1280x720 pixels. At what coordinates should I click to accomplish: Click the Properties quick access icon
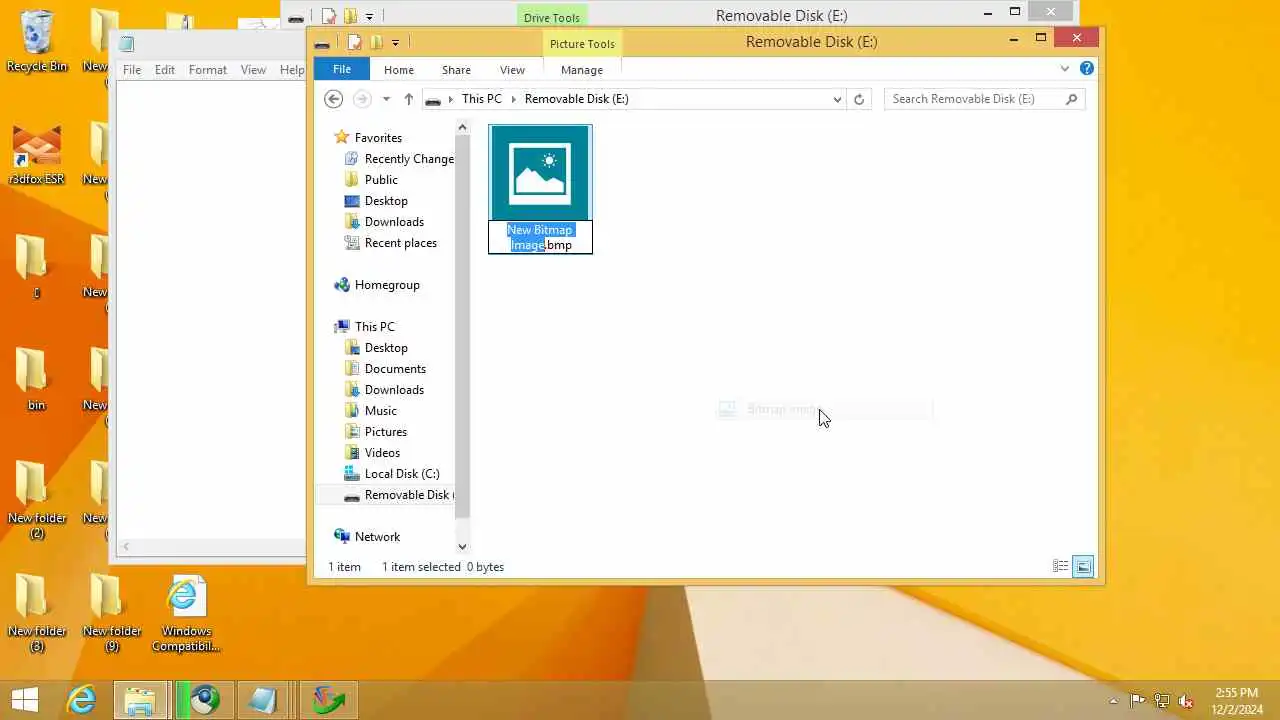point(354,42)
